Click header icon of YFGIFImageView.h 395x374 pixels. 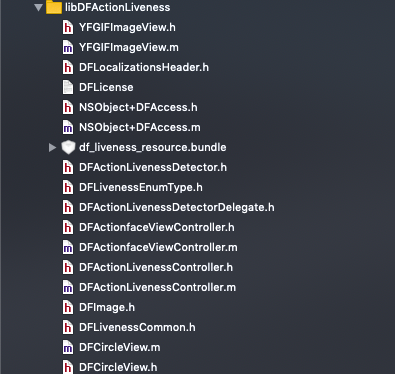68,27
